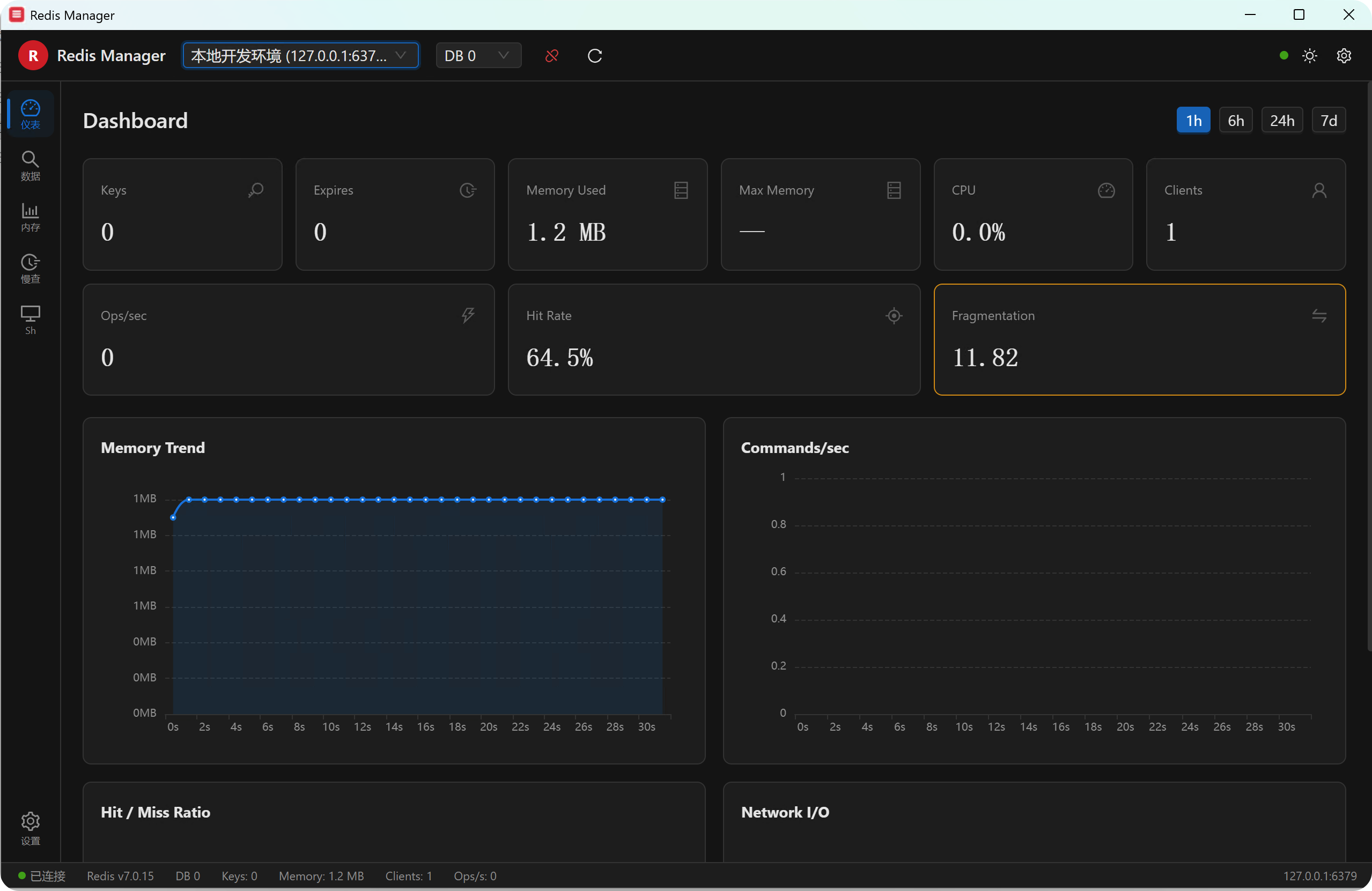Image resolution: width=1372 pixels, height=891 pixels.
Task: Click Ops/s: 0 in the status bar
Action: tap(475, 876)
